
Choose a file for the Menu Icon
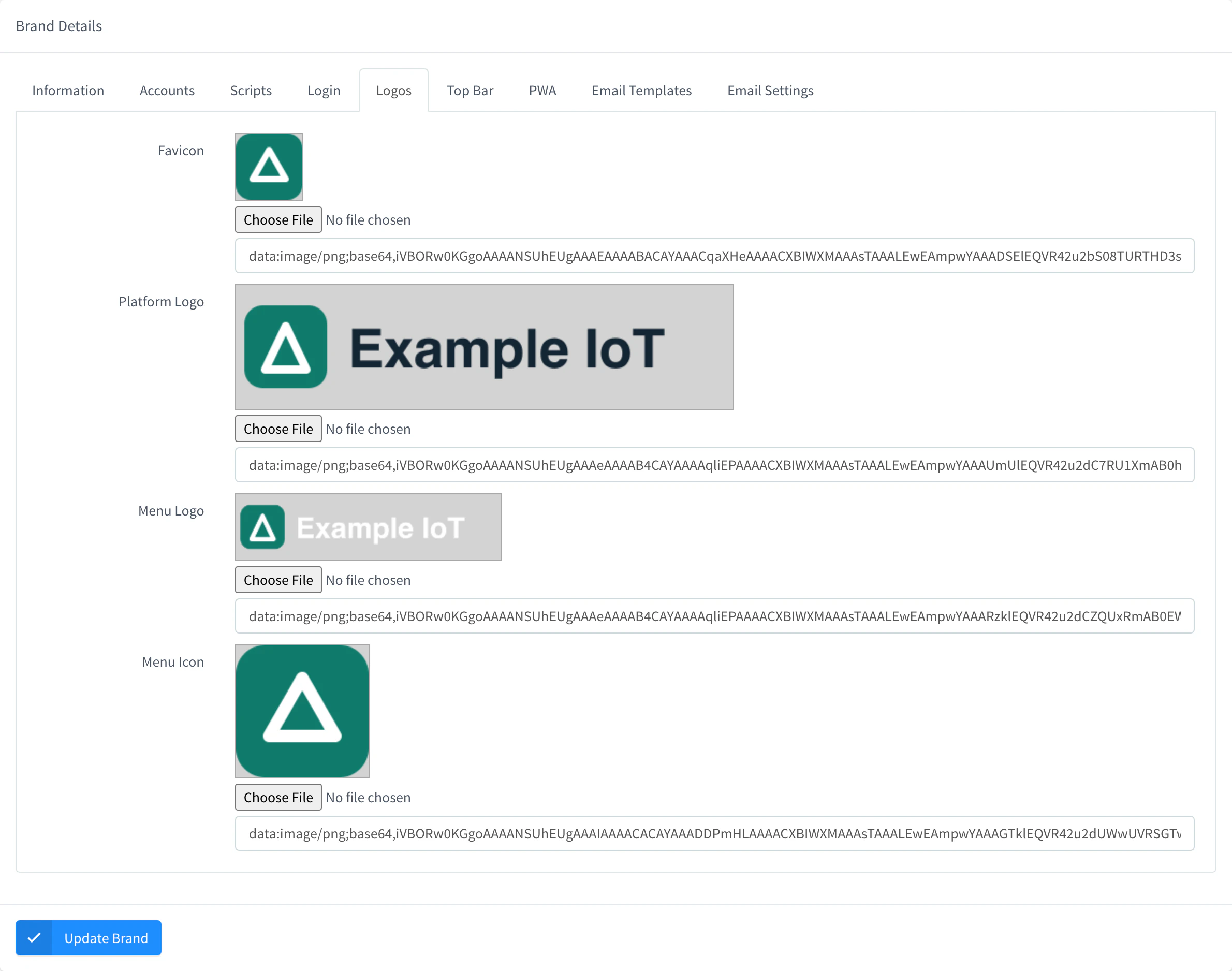(278, 797)
